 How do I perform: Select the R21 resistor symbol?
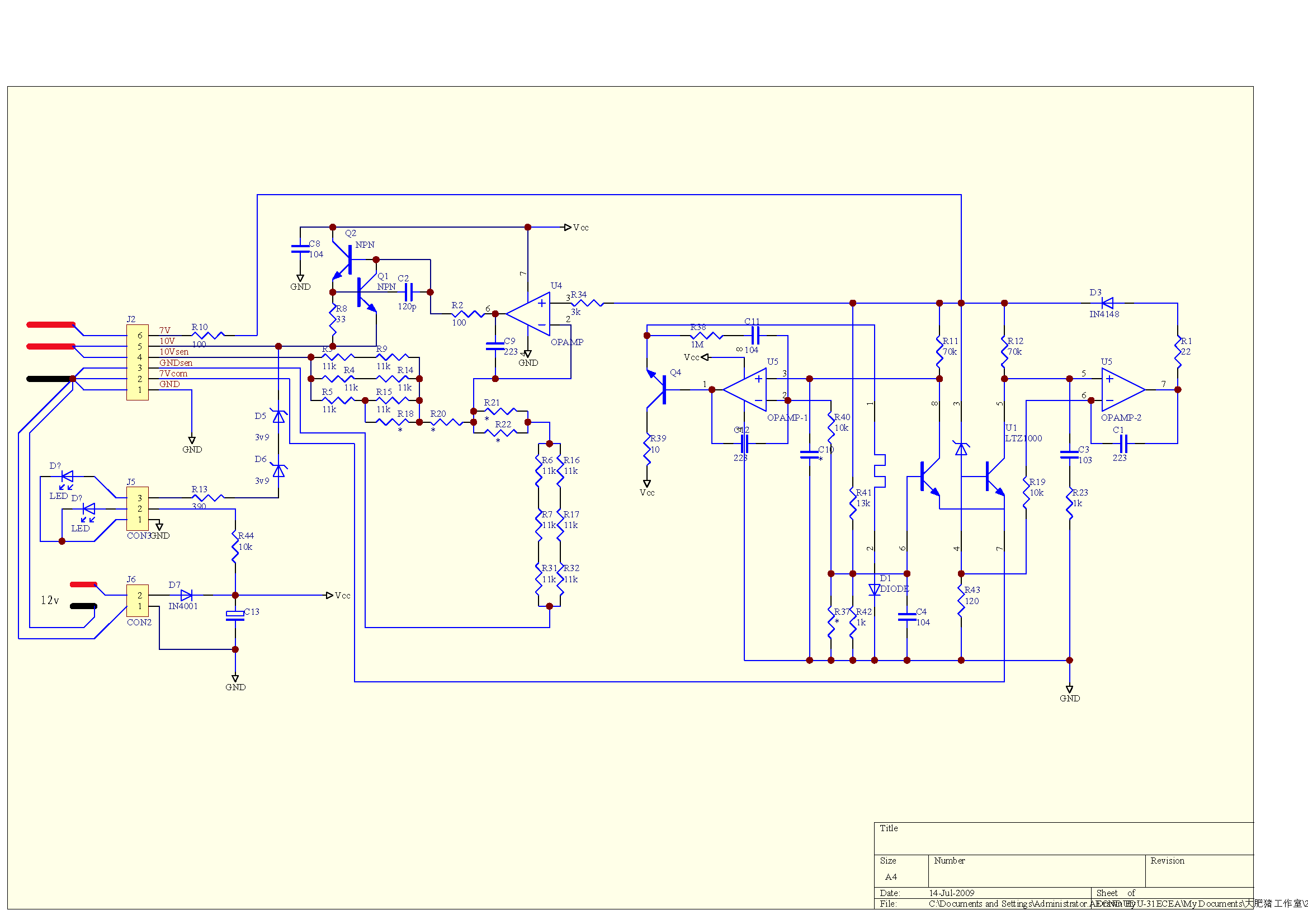(x=500, y=411)
